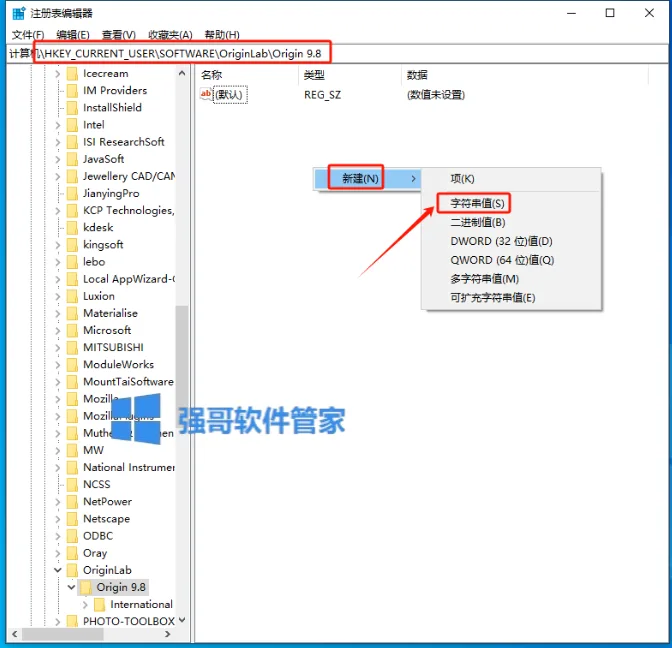Select 可扩充字符串值(E) from the submenu

pyautogui.click(x=492, y=298)
